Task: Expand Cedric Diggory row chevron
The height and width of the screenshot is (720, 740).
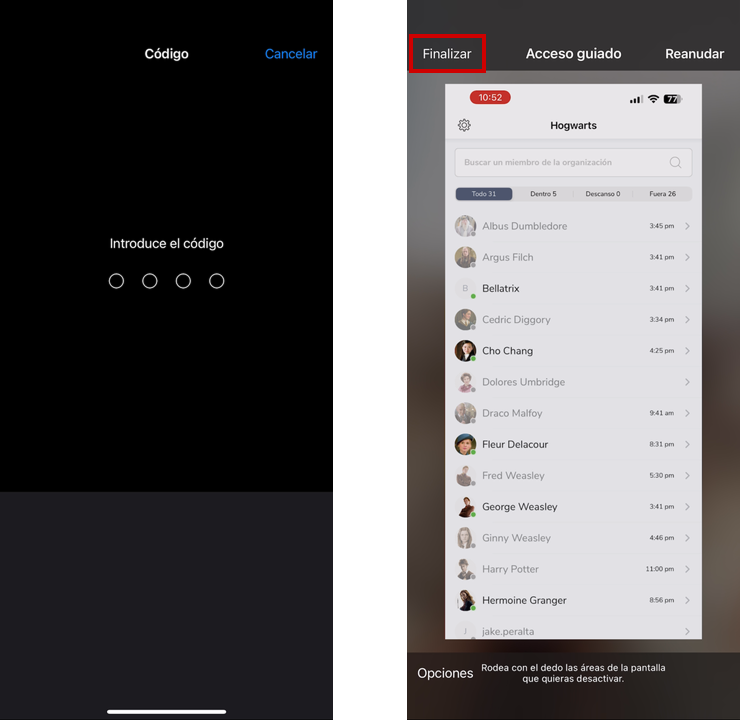Action: tap(687, 319)
